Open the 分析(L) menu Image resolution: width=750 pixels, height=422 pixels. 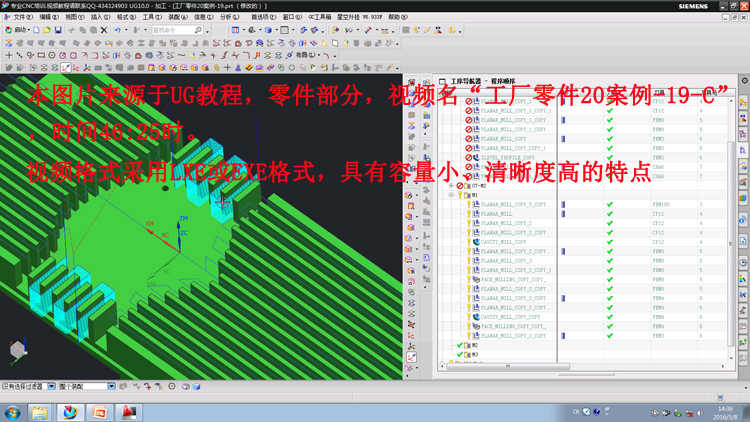(229, 17)
